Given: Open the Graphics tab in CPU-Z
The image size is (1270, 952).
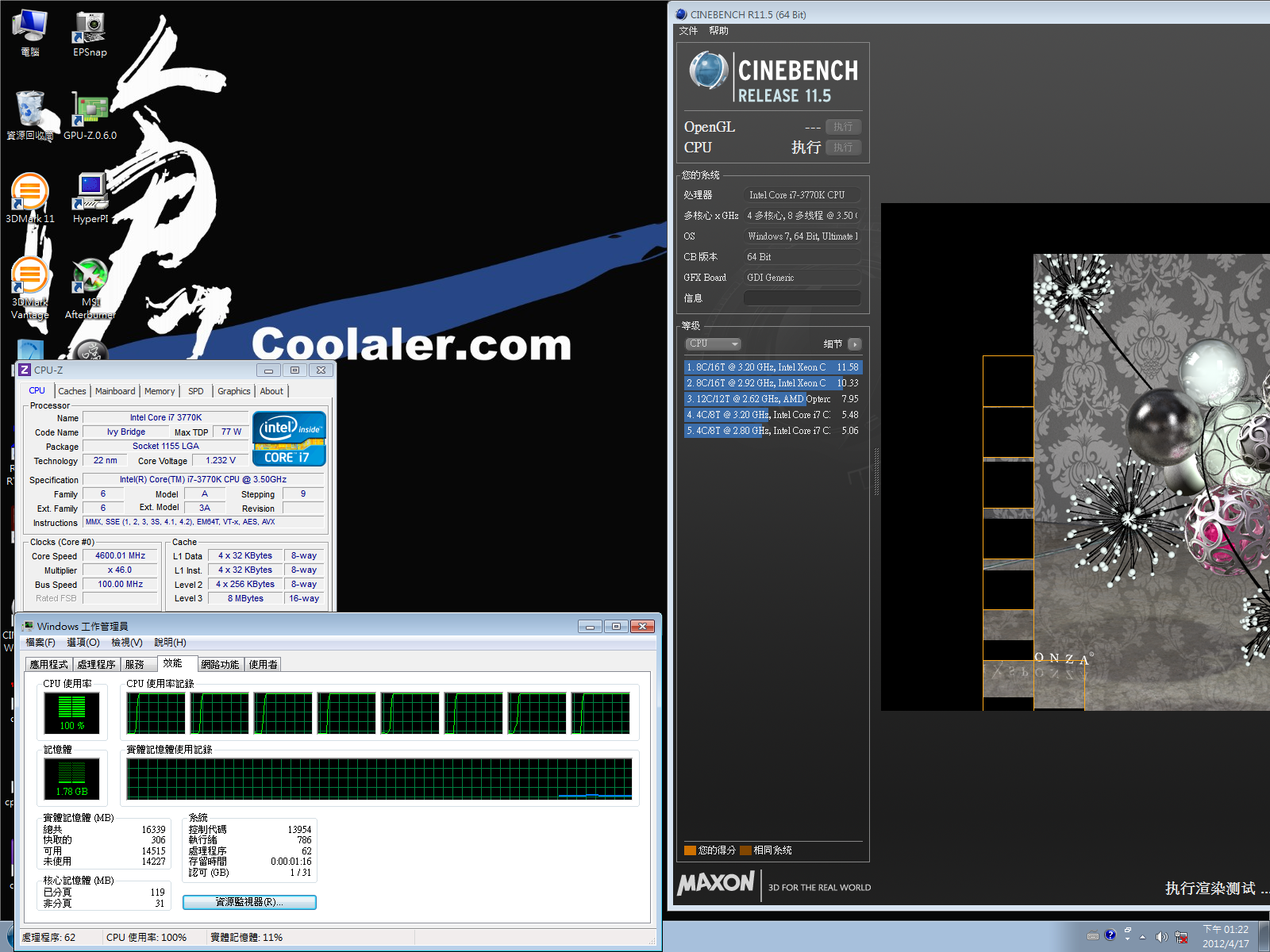Looking at the screenshot, I should pos(234,391).
